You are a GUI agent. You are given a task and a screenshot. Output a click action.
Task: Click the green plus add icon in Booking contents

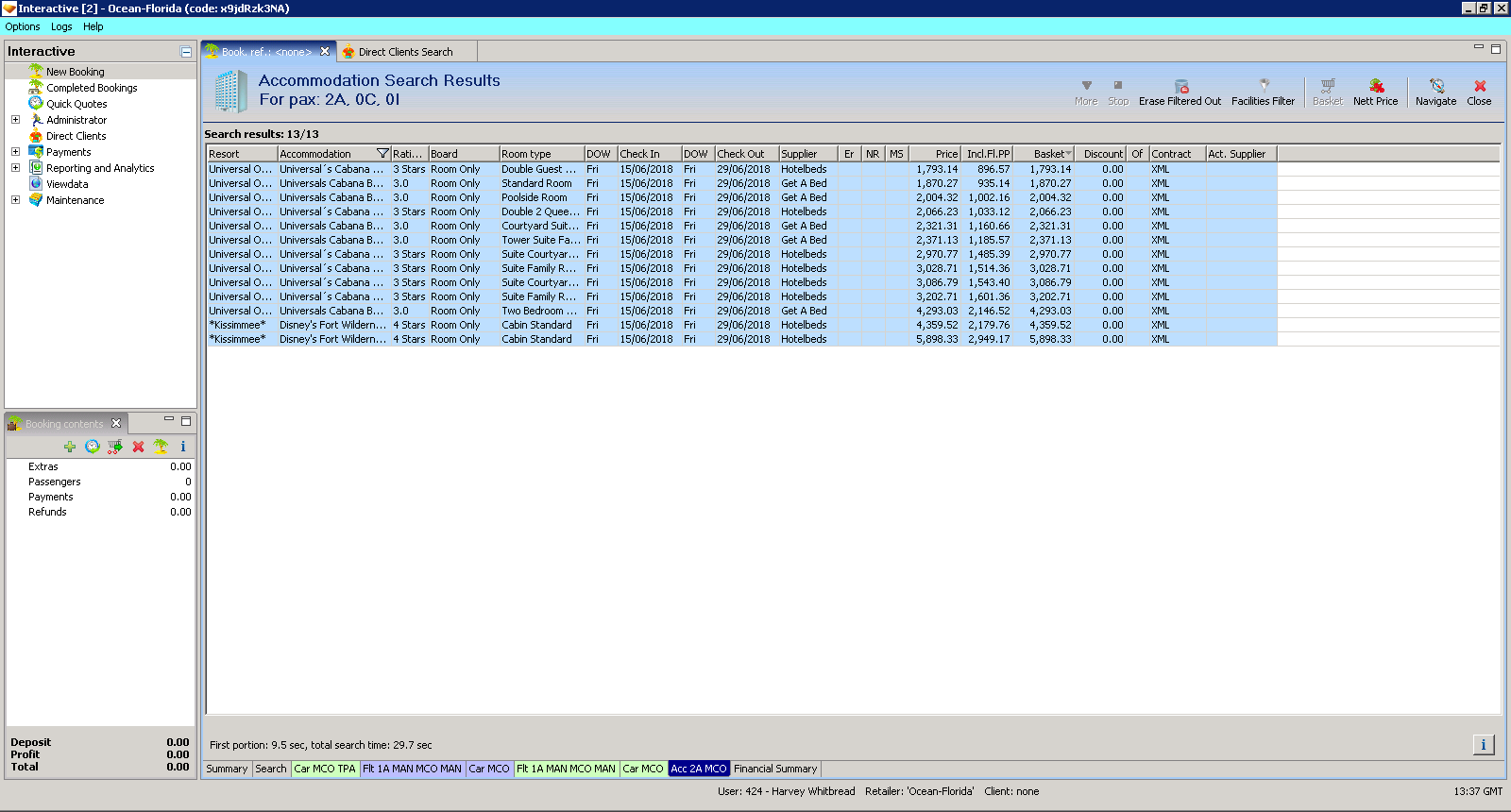point(70,447)
